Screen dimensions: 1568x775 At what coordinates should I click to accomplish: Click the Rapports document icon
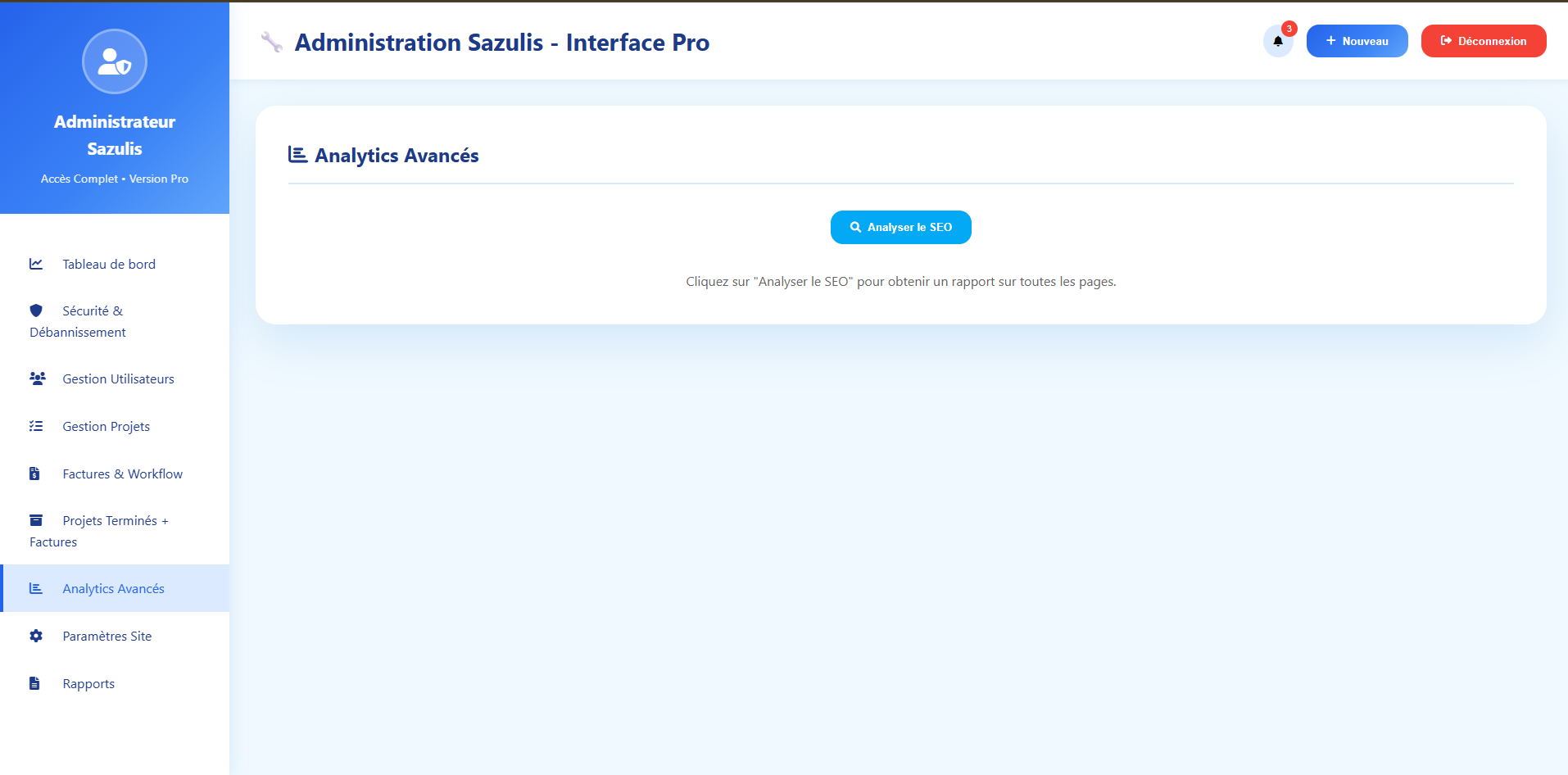(35, 683)
